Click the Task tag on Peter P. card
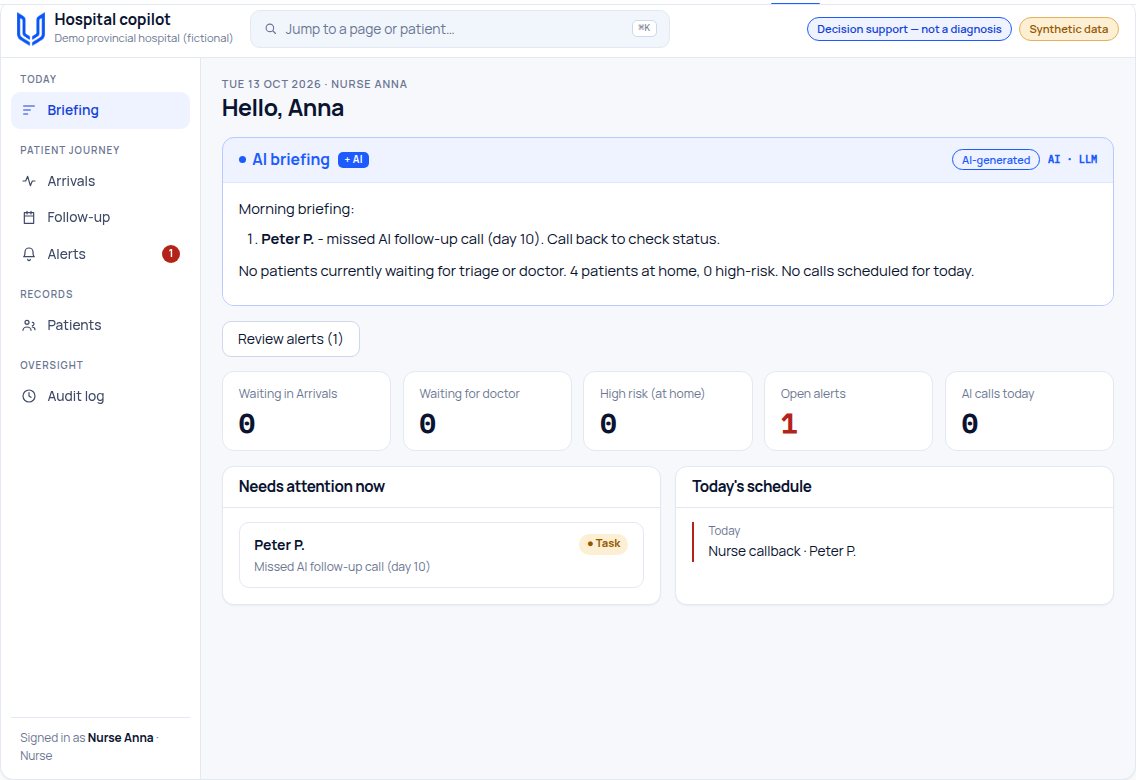Viewport: 1136px width, 780px height. (604, 544)
